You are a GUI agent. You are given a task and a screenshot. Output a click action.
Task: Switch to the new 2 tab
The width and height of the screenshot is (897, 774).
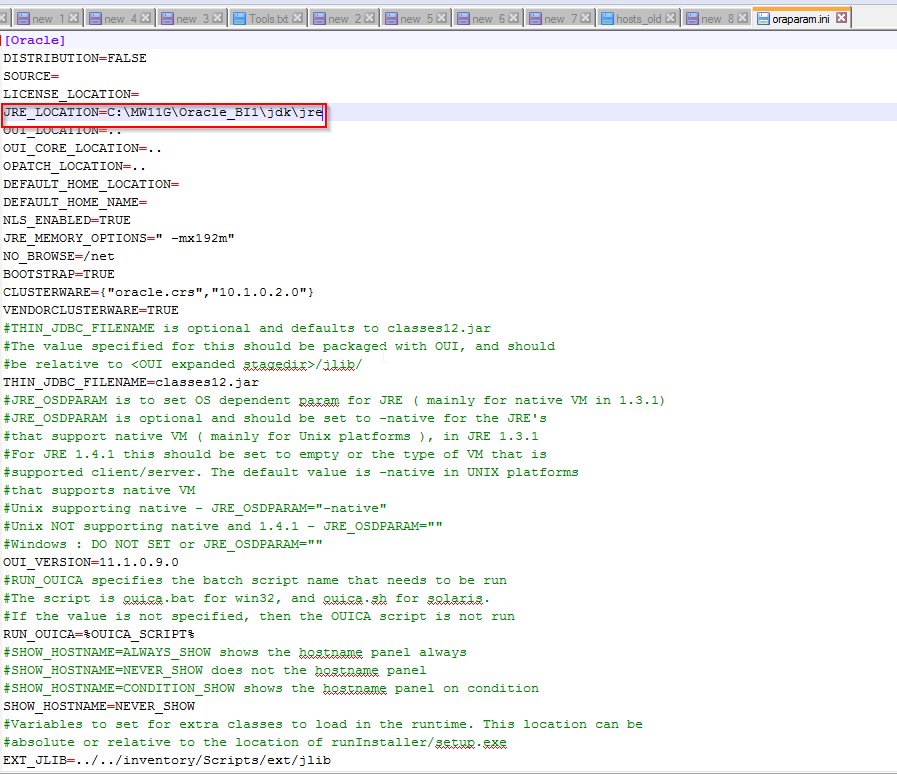pos(344,19)
